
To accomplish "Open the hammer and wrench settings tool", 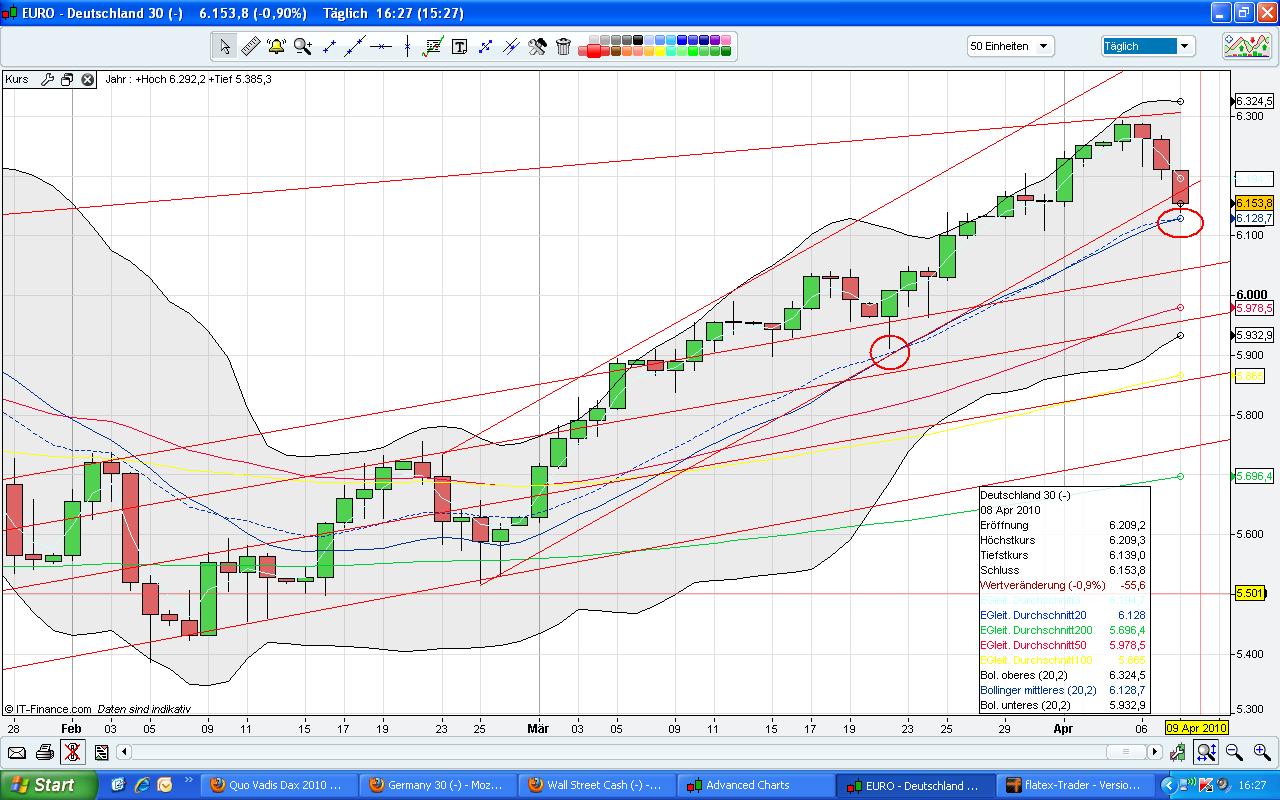I will [537, 46].
